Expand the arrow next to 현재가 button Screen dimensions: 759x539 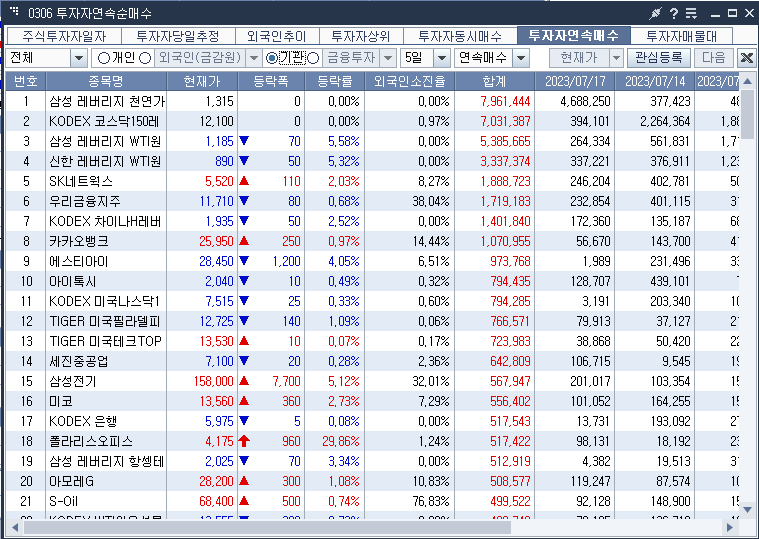click(x=616, y=59)
